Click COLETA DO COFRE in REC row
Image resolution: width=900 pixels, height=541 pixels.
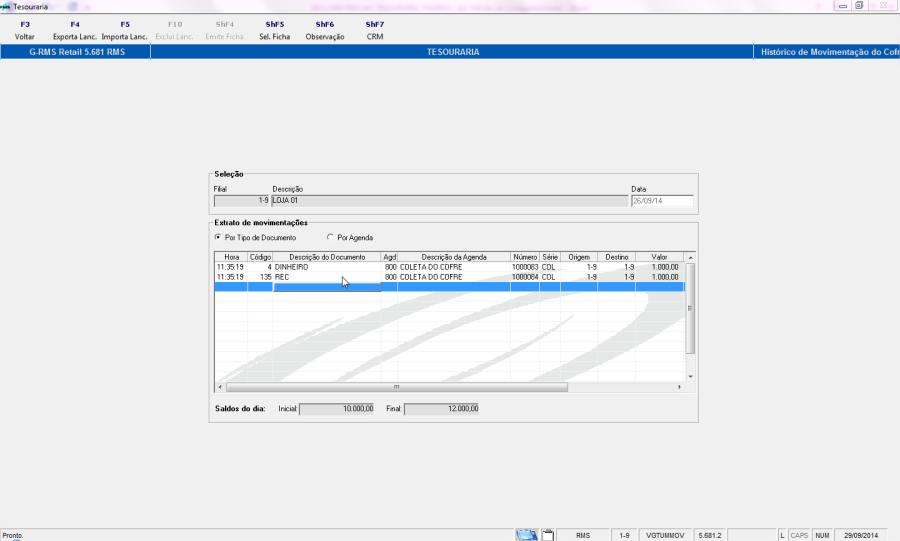453,277
